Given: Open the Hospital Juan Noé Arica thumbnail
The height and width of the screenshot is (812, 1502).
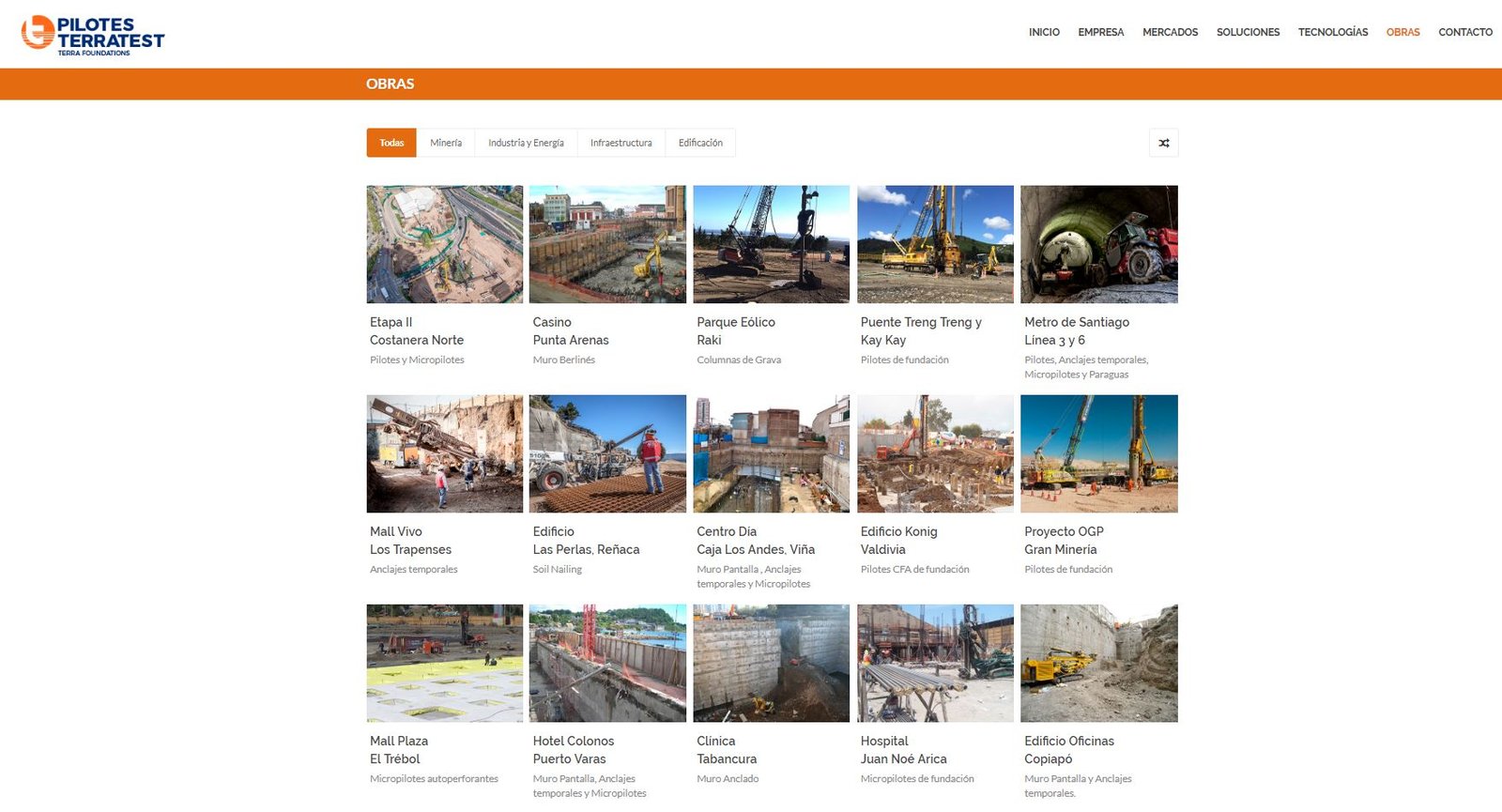Looking at the screenshot, I should click(936, 663).
